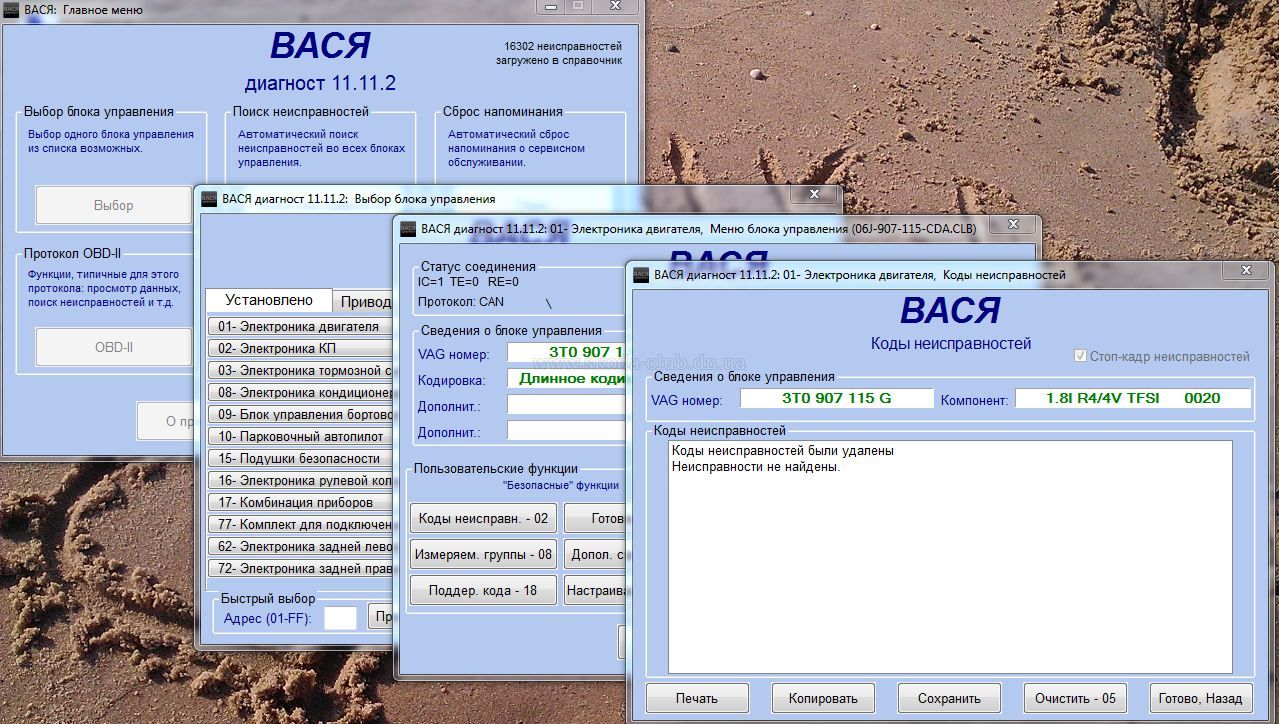Click the Кодировка field Длинное коди
Screen dimensions: 1279x724
pyautogui.click(x=567, y=379)
